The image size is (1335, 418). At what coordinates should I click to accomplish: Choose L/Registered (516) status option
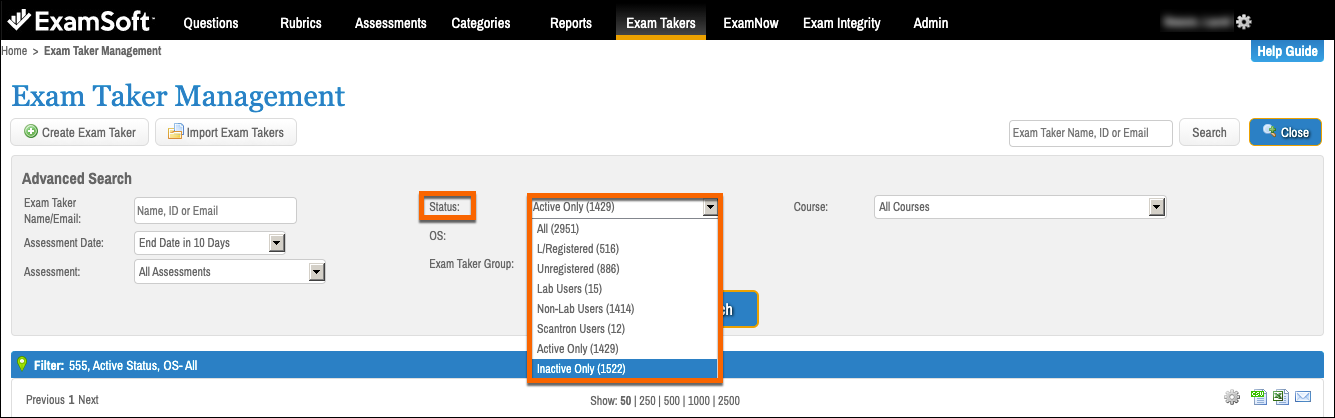coord(623,248)
